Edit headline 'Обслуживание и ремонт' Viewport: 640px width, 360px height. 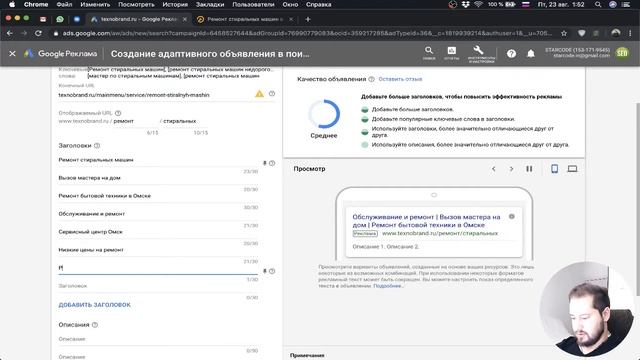tap(158, 214)
